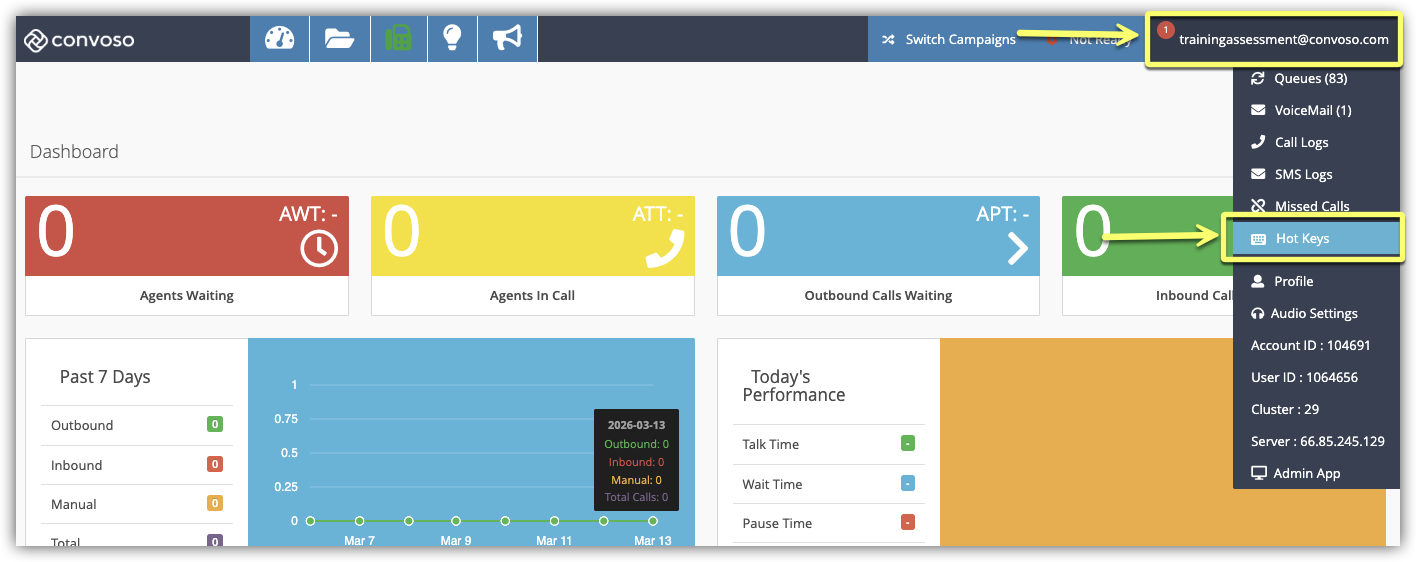The image size is (1416, 562).
Task: Click the dashboard gauge icon in toolbar
Action: click(280, 39)
